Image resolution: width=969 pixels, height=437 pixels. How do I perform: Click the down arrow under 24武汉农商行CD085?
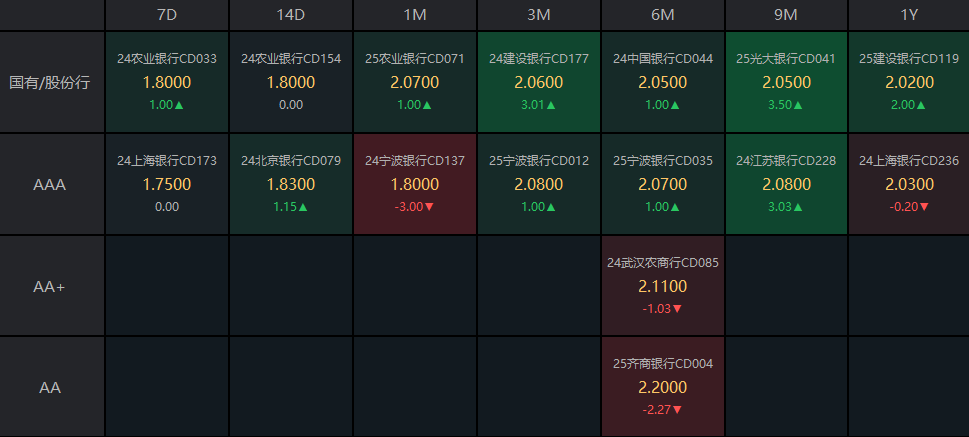677,309
